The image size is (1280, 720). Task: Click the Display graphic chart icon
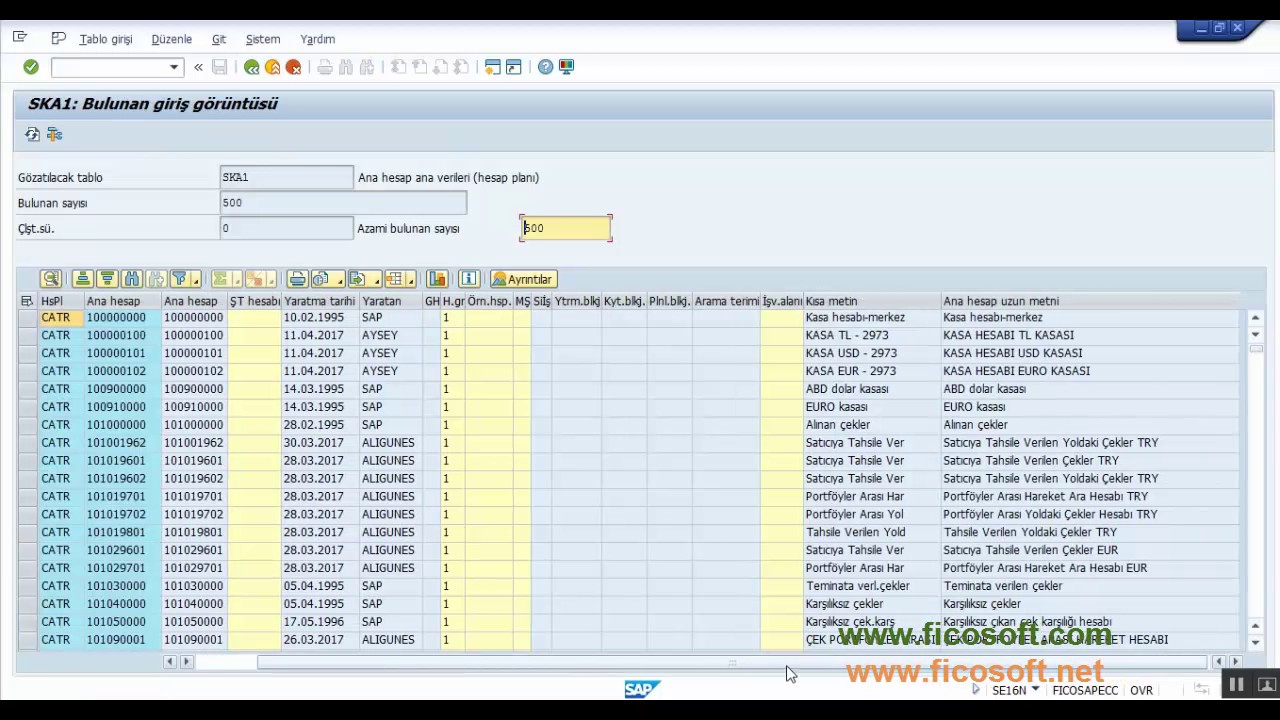click(437, 279)
